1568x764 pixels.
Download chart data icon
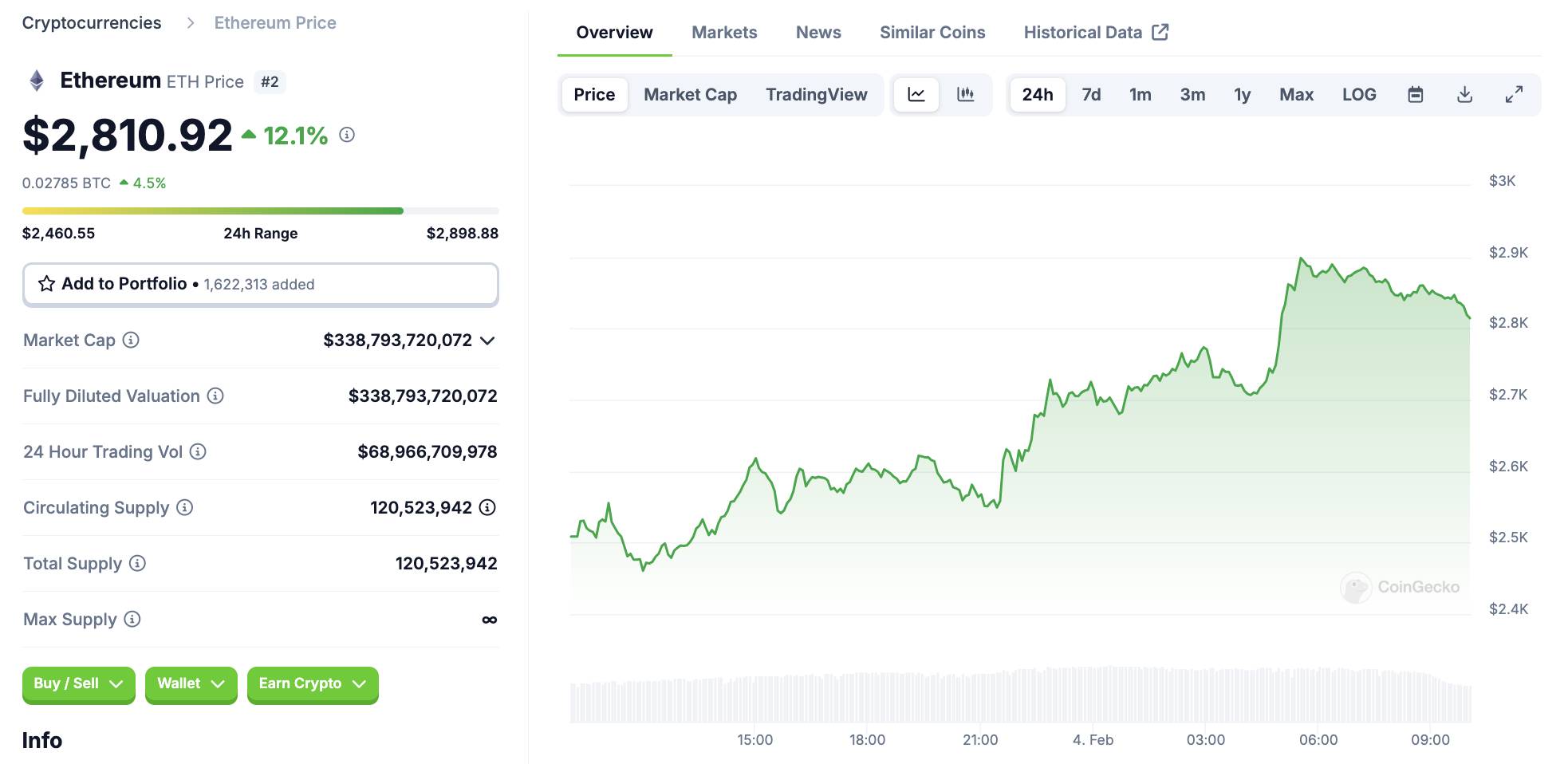[x=1465, y=95]
